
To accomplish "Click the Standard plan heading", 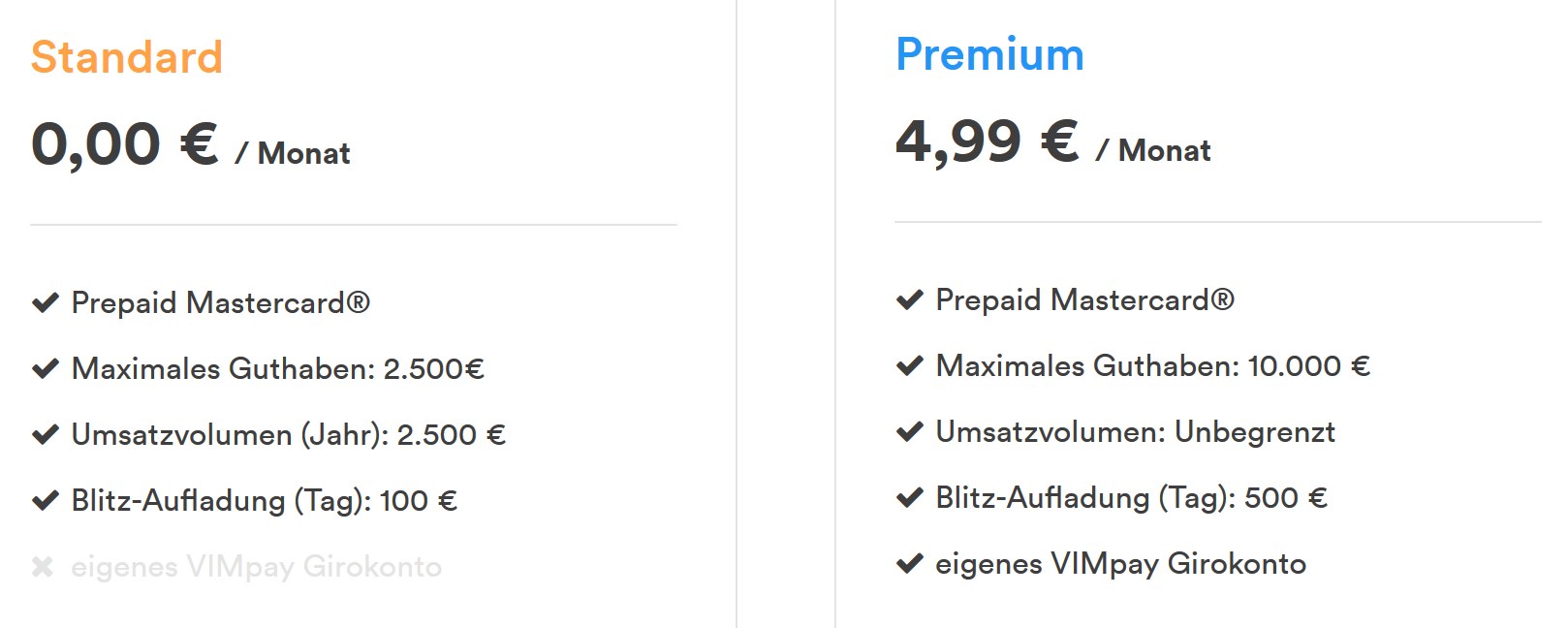I will [x=127, y=57].
